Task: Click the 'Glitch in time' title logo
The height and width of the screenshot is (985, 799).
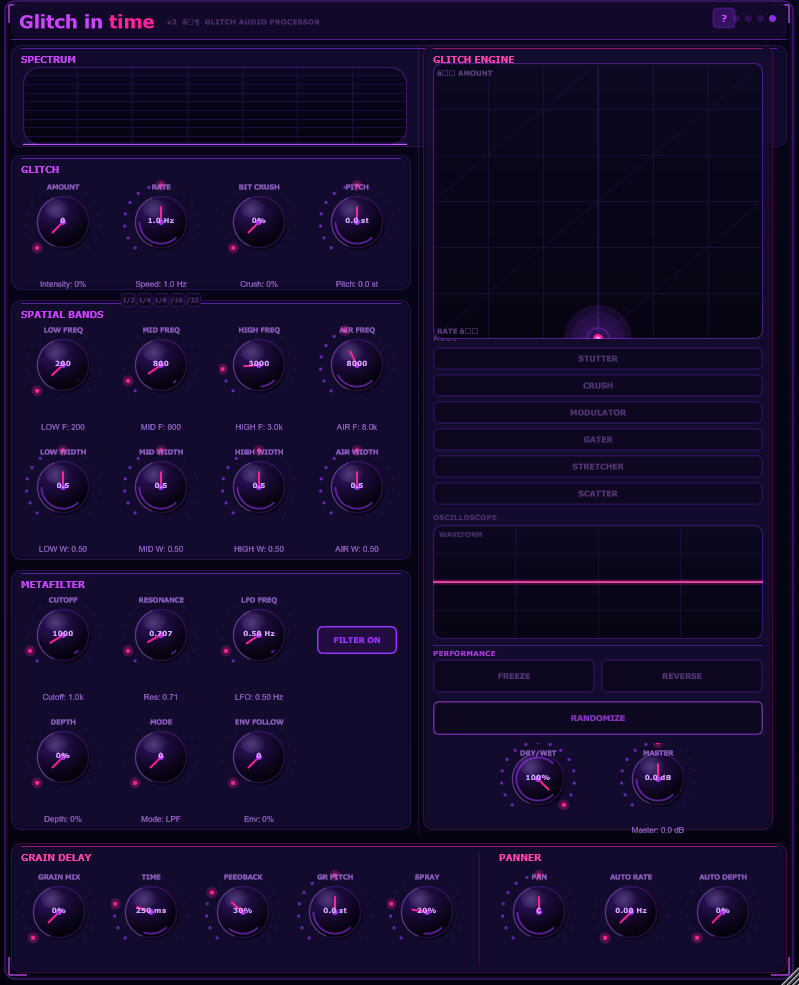Action: (87, 21)
